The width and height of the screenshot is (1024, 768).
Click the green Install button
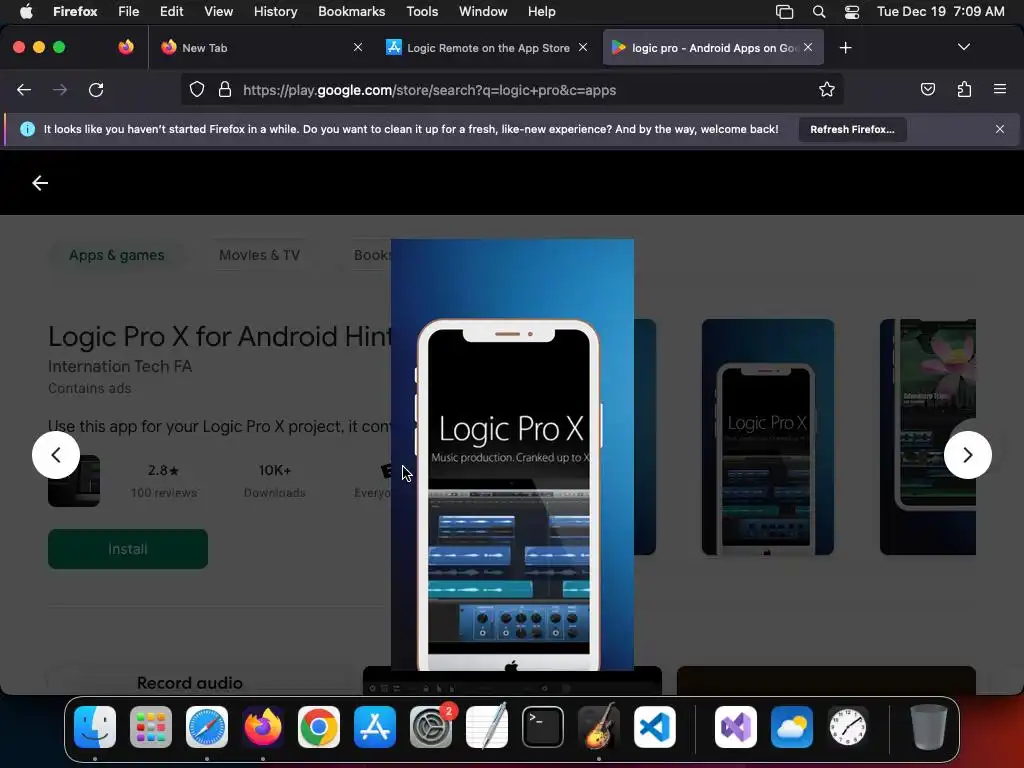point(128,549)
